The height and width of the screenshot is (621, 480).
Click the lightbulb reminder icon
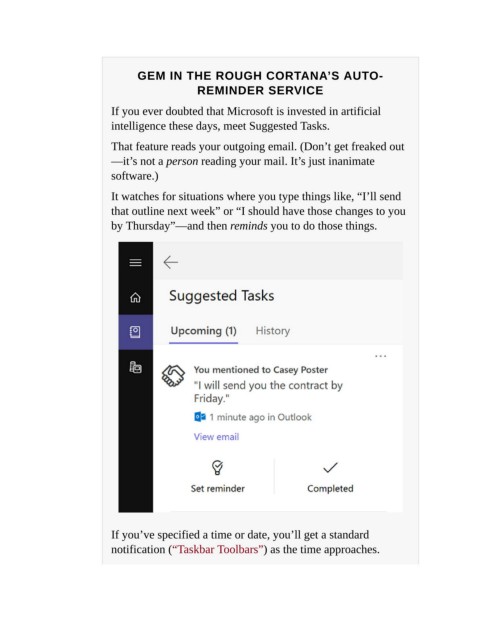(x=217, y=467)
